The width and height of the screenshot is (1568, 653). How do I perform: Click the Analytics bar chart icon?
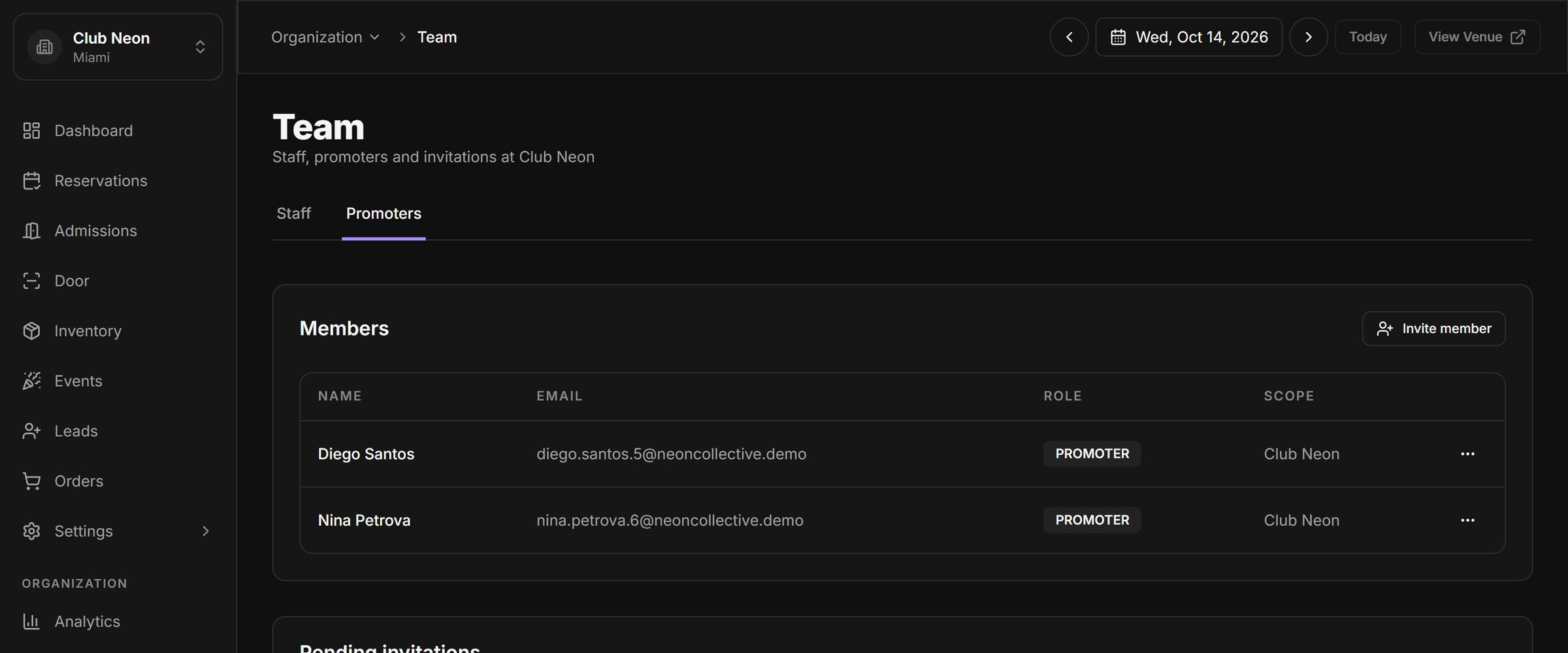31,621
